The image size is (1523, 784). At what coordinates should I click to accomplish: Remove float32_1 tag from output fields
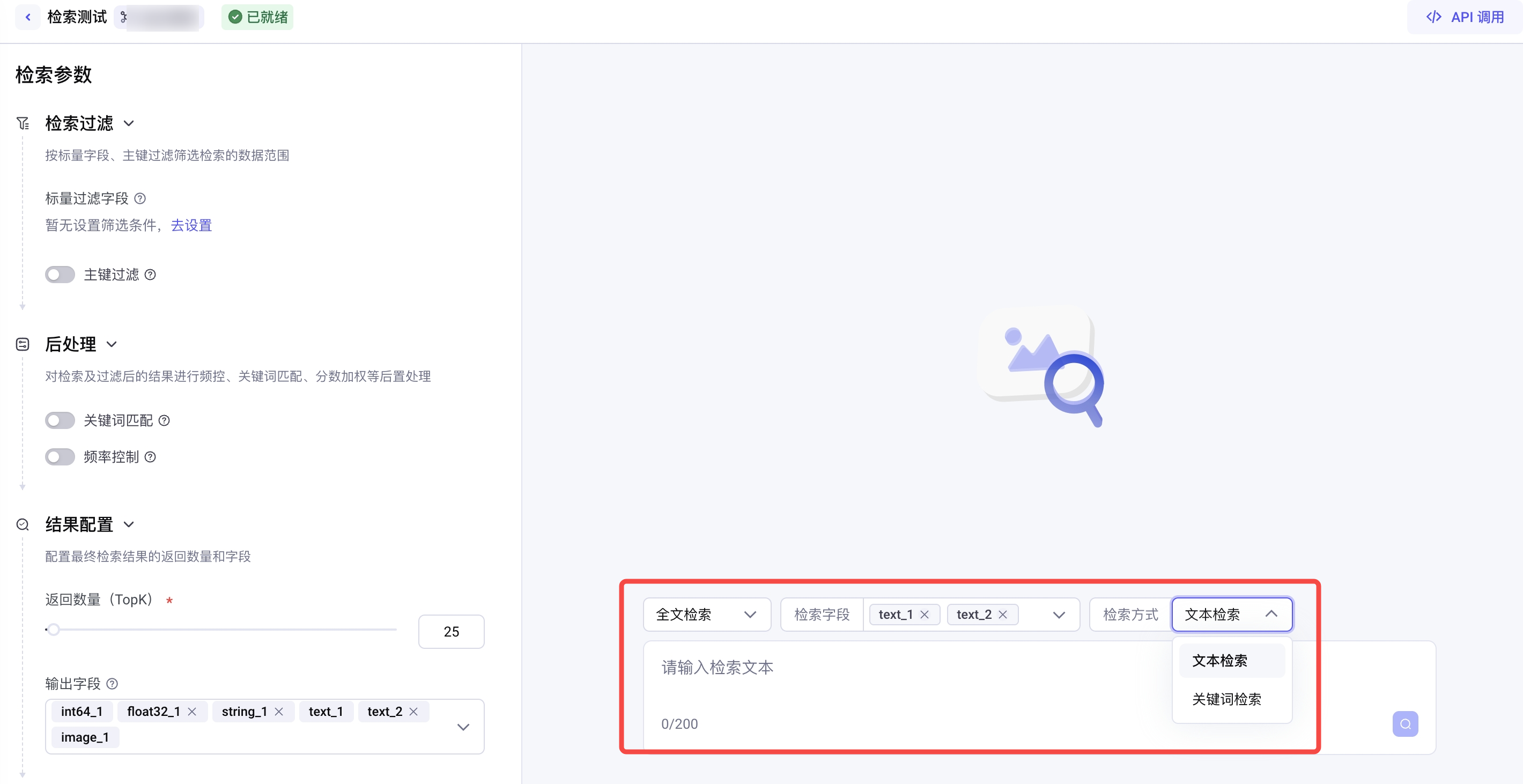[192, 712]
